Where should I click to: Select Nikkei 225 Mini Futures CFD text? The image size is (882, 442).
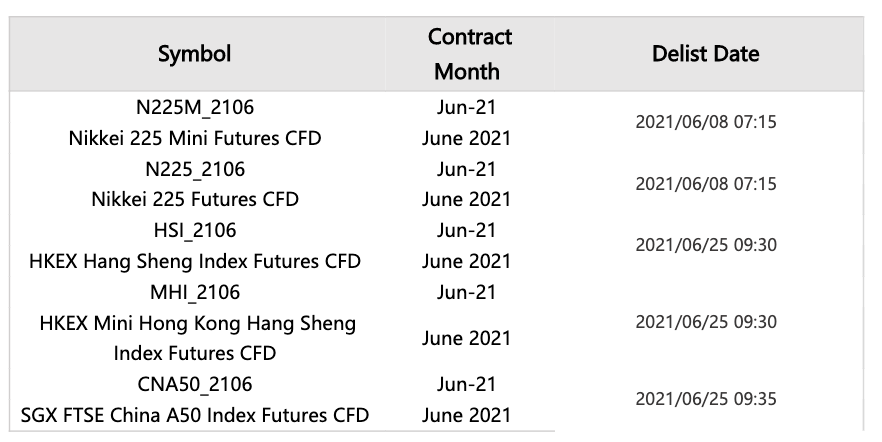195,138
